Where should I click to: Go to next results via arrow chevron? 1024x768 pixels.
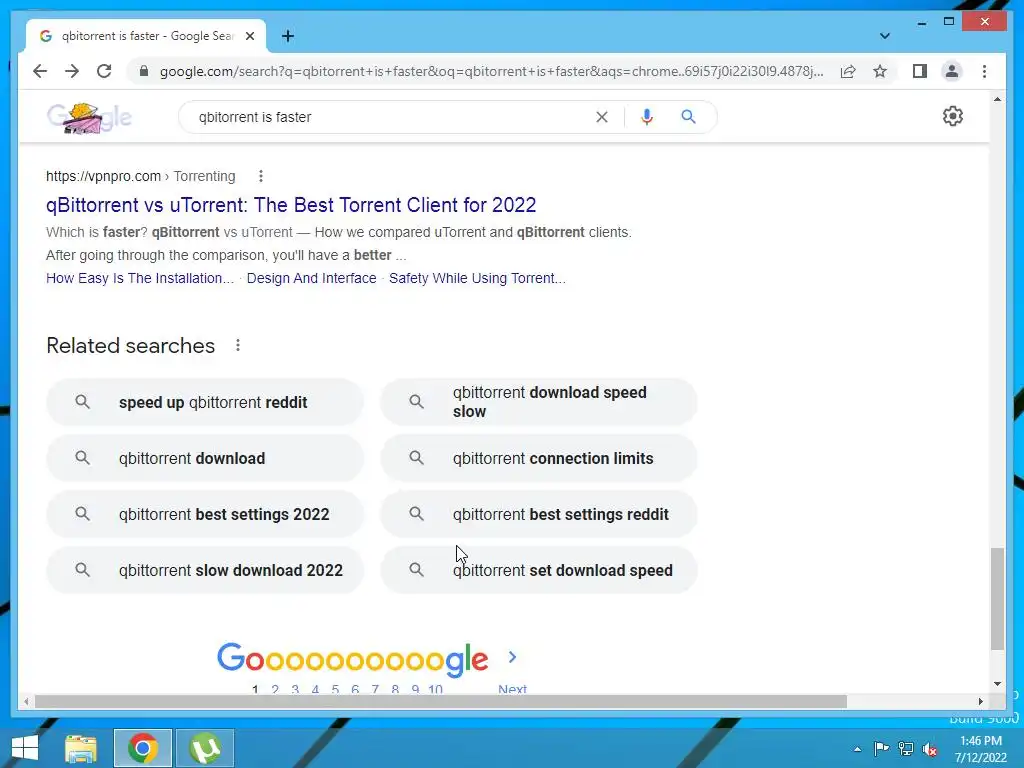pos(513,658)
